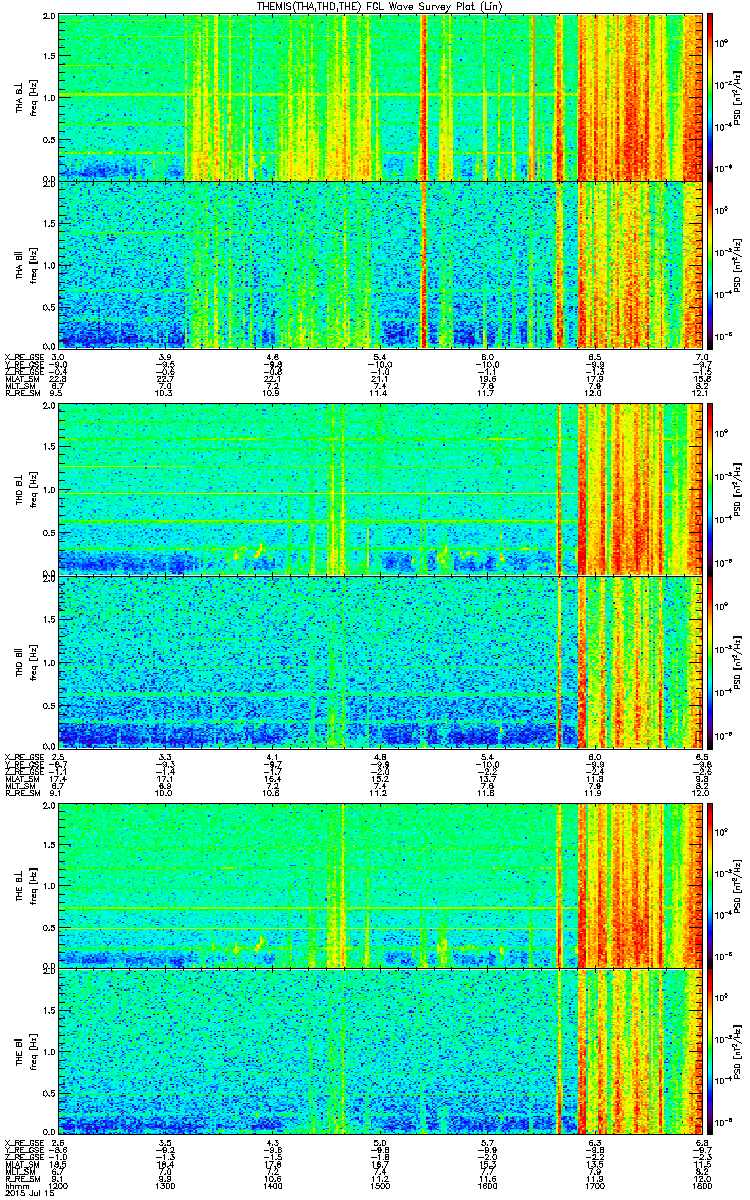The height and width of the screenshot is (1200, 750).
Task: Click the 1600 time tick label
Action: click(x=488, y=1185)
